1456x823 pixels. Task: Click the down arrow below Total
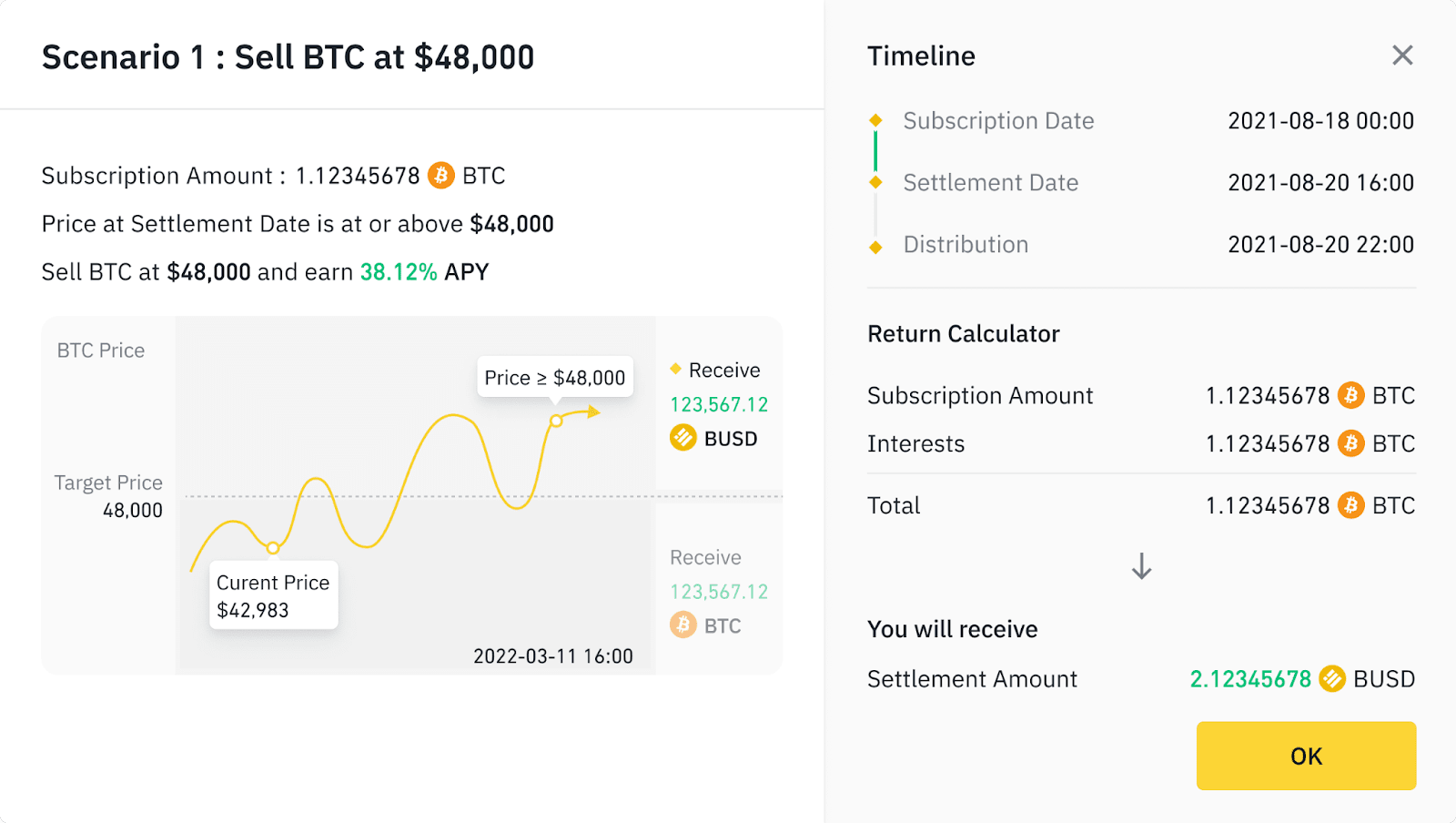point(1141,566)
